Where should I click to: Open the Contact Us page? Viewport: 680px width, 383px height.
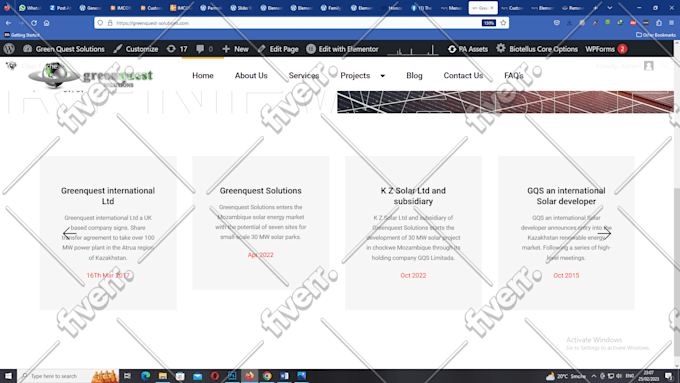pos(463,75)
